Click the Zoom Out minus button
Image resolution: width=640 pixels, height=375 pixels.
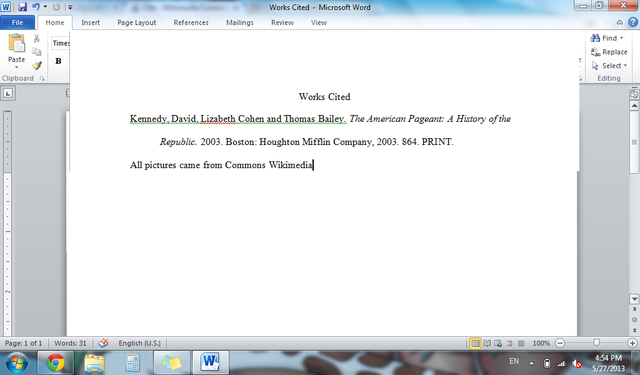pos(560,344)
